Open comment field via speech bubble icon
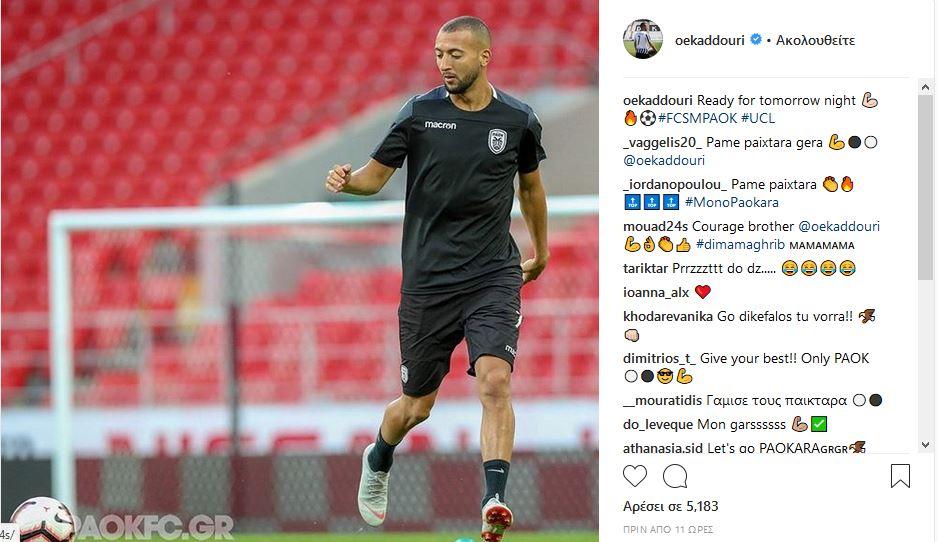This screenshot has height=542, width=938. pos(675,476)
